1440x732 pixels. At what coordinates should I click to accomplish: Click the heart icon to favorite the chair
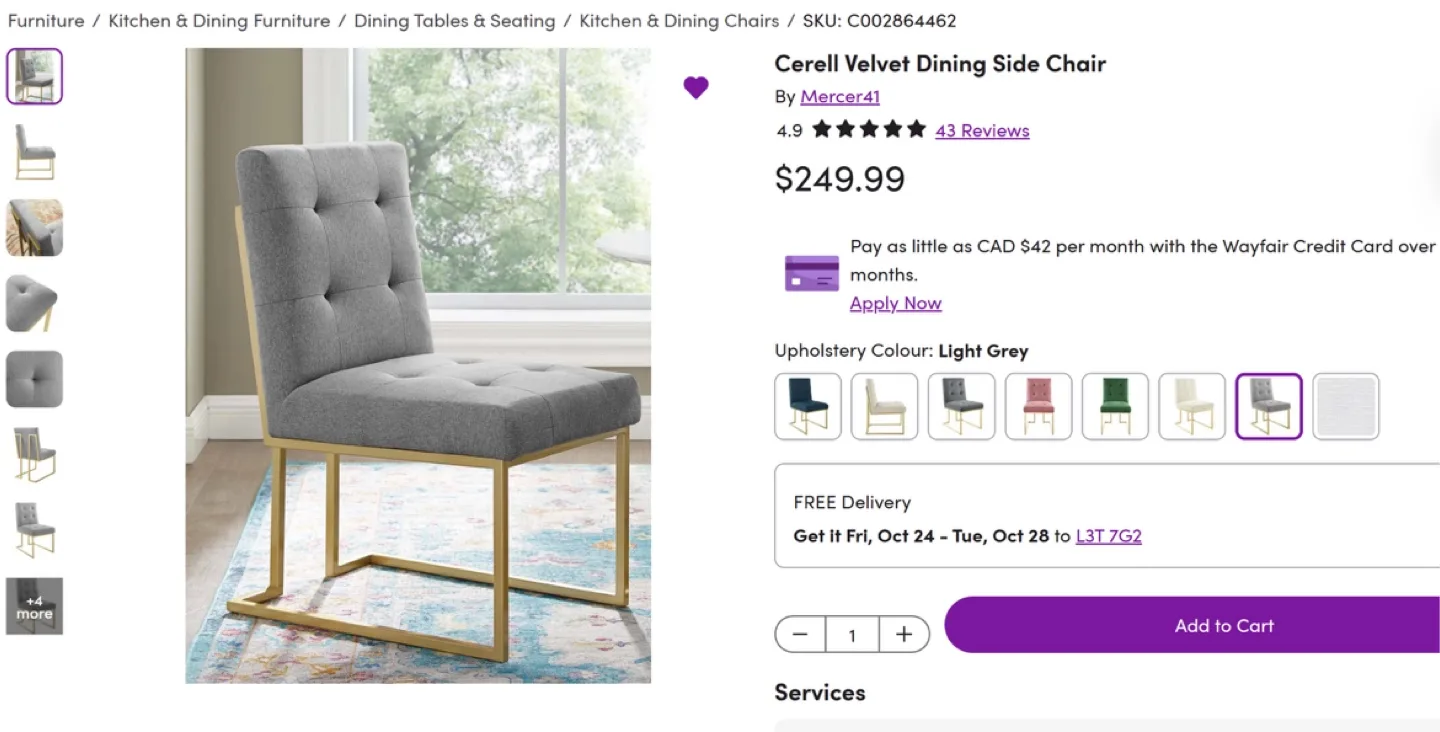click(696, 87)
